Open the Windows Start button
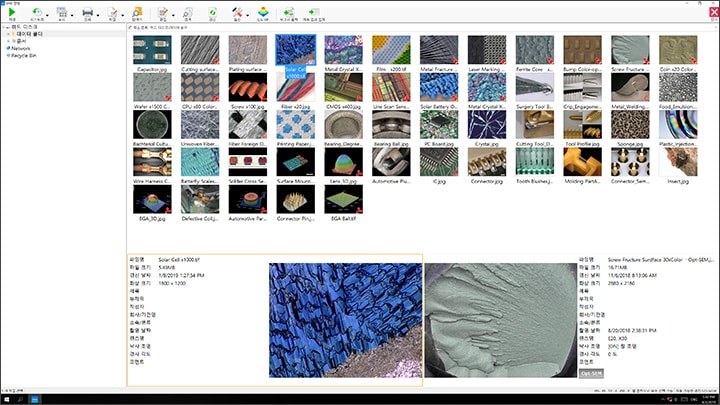 pos(6,398)
